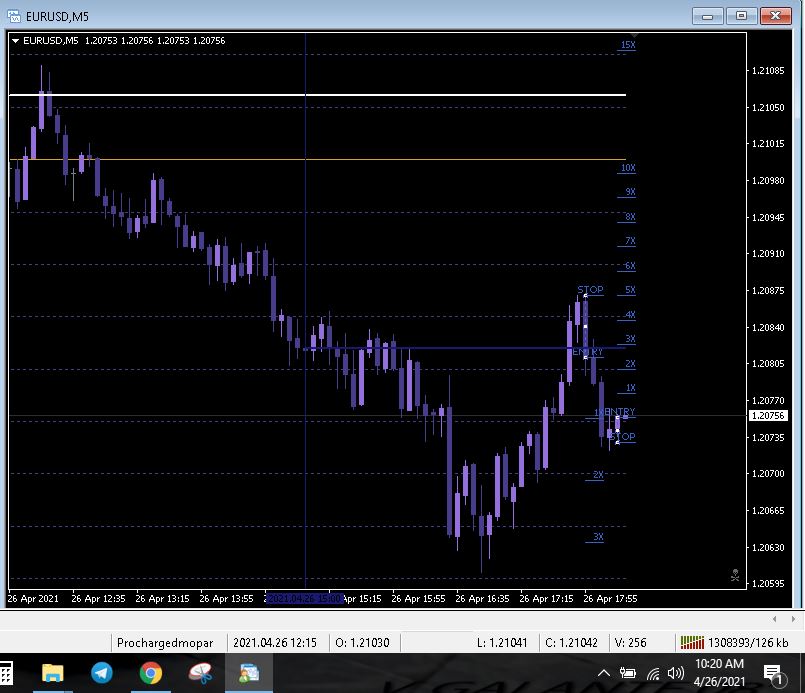Viewport: 805px width, 693px height.
Task: Click the O: 1.21030 status field
Action: pyautogui.click(x=362, y=643)
